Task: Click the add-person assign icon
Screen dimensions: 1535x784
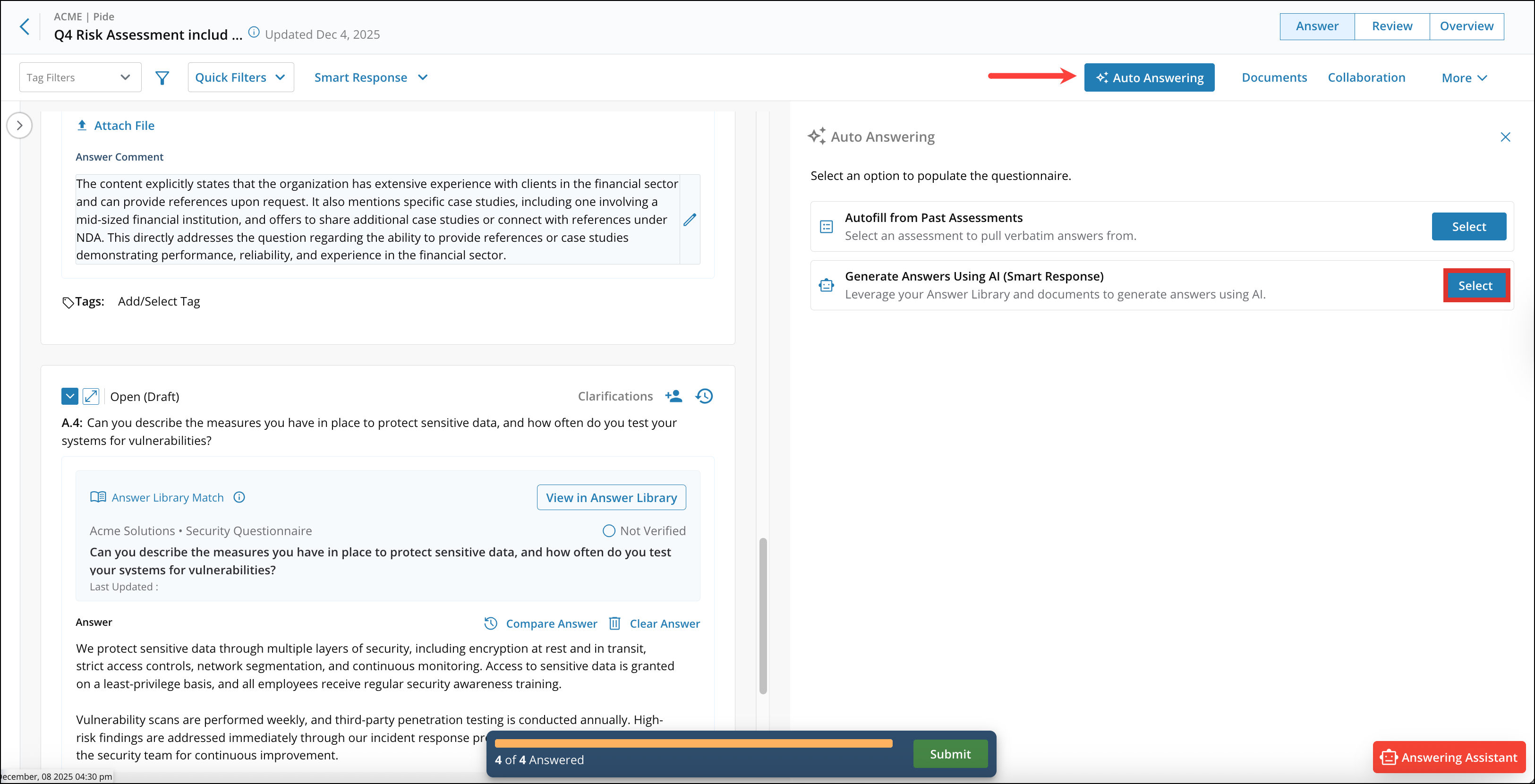Action: [674, 396]
